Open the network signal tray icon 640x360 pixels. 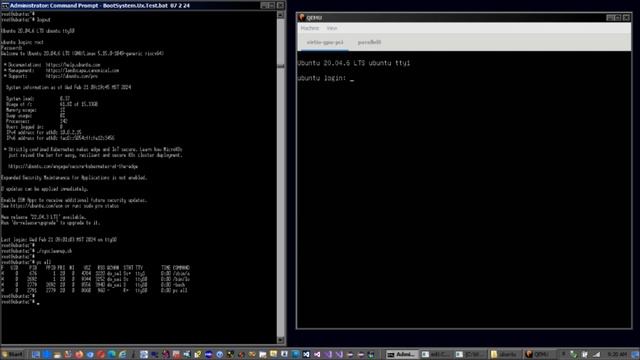(596, 354)
